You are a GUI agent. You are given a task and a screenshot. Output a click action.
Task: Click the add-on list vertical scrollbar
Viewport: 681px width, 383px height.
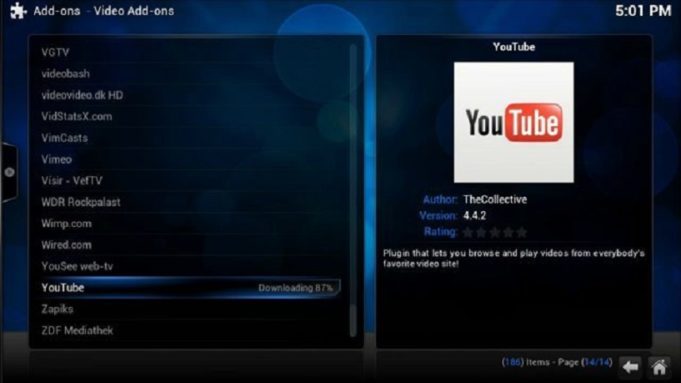(x=353, y=191)
